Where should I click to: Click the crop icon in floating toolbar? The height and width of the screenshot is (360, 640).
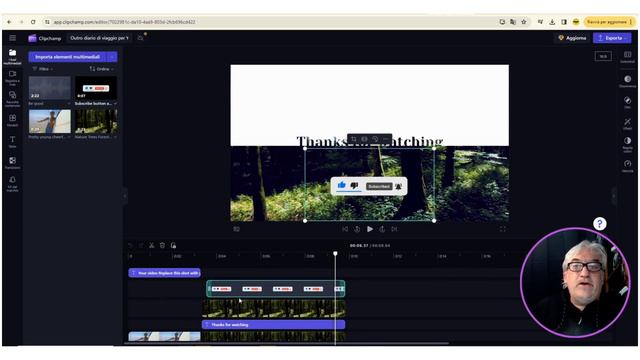pos(353,139)
